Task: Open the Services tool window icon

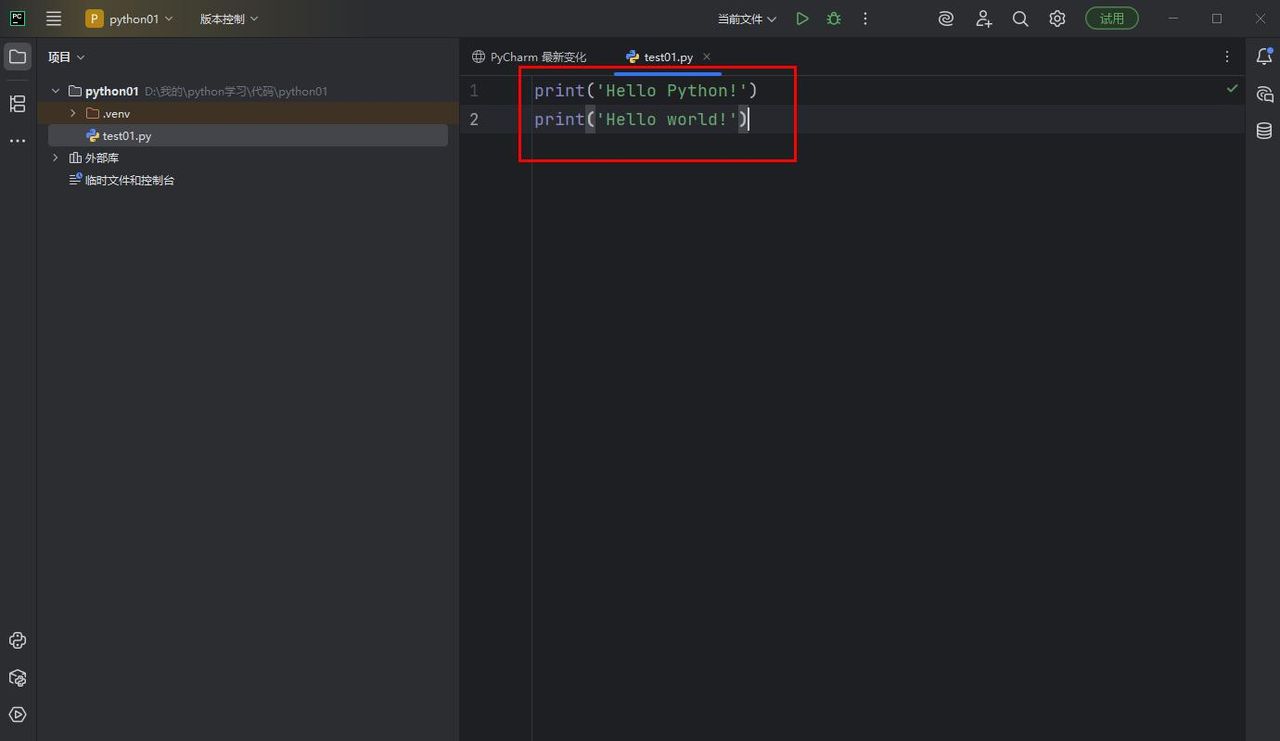Action: click(x=17, y=715)
